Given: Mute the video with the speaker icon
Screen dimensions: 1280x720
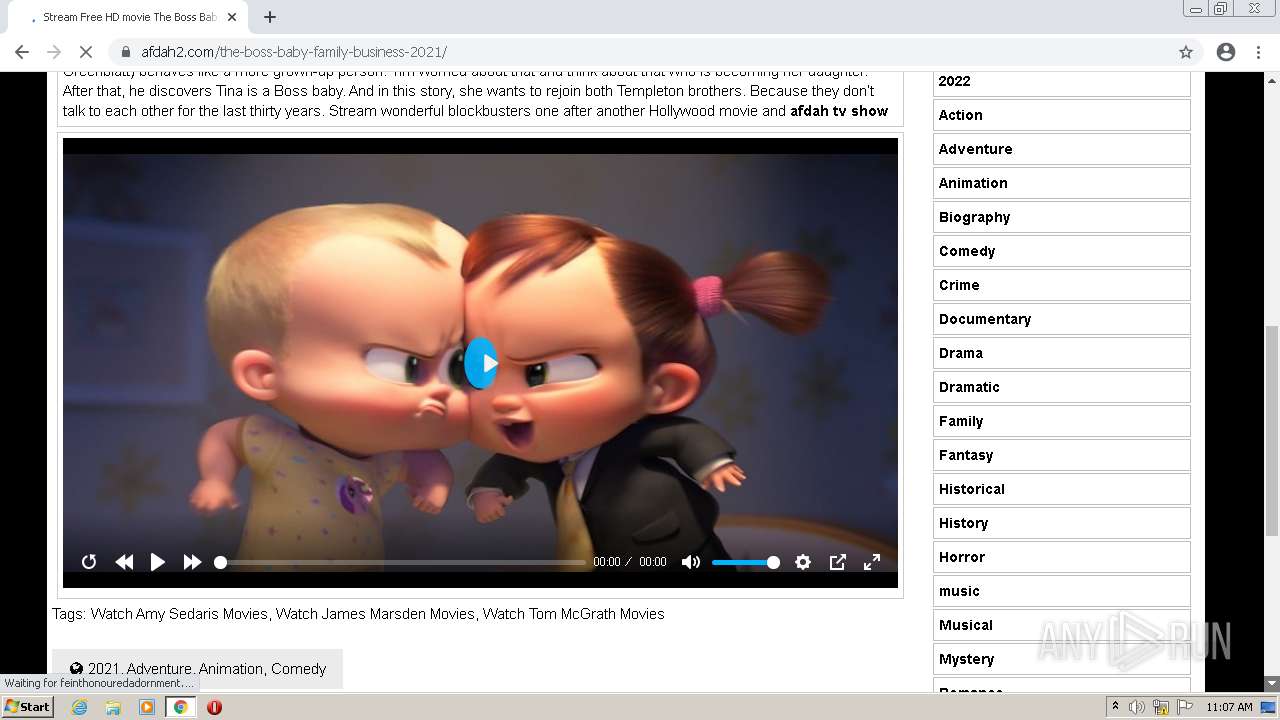Looking at the screenshot, I should pyautogui.click(x=691, y=562).
